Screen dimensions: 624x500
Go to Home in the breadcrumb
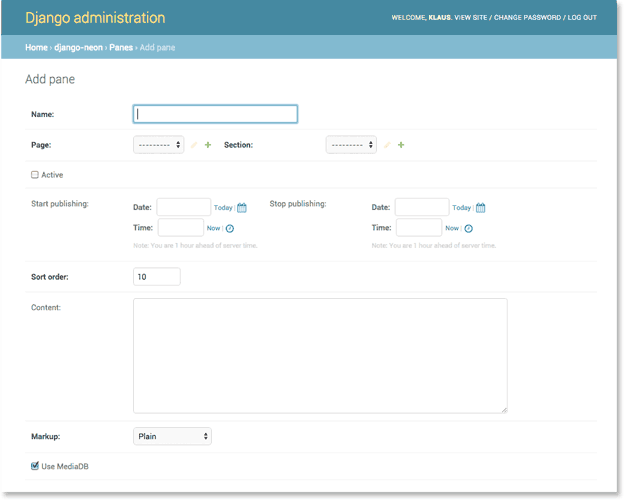[36, 47]
